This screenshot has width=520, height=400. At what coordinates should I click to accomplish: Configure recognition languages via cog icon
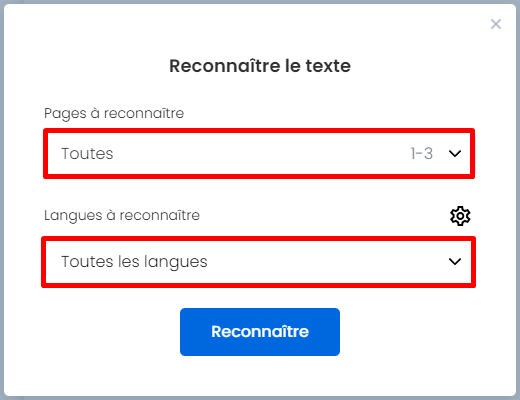460,216
